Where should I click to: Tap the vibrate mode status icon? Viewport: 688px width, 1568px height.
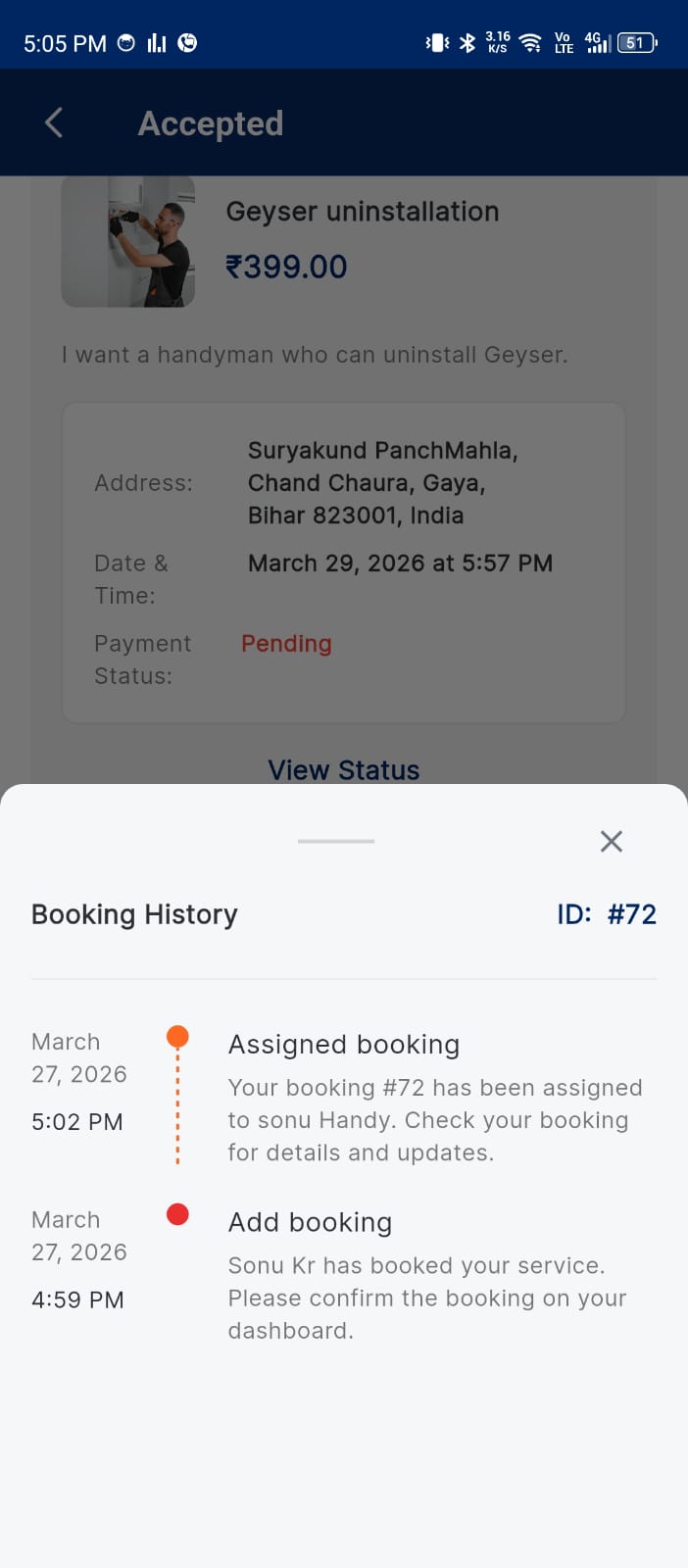437,43
